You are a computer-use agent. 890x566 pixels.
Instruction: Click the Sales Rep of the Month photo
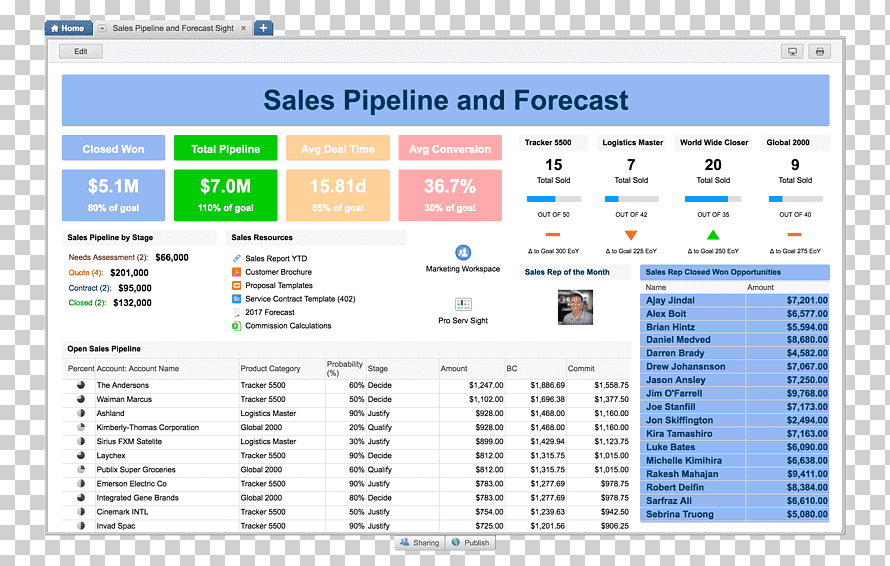click(x=576, y=307)
